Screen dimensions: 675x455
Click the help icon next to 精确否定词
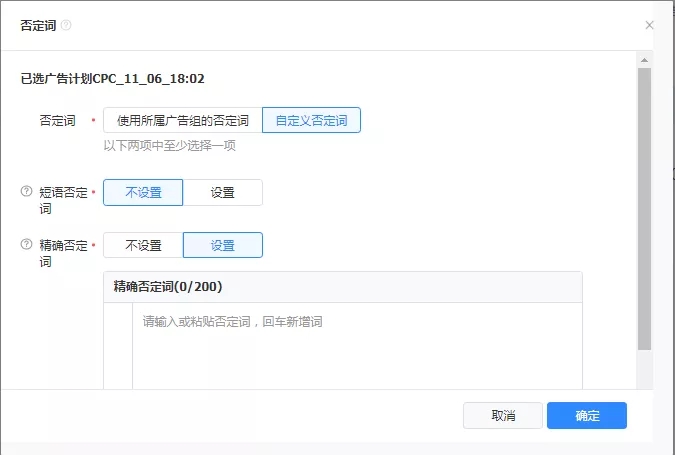coord(27,245)
